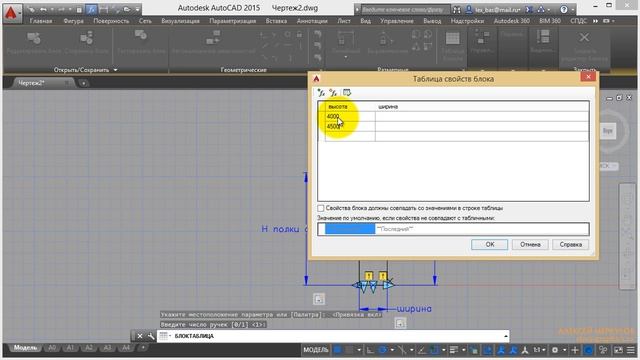Click the status bar customization menu icon
Screen dimensions: 640x360
(631, 350)
